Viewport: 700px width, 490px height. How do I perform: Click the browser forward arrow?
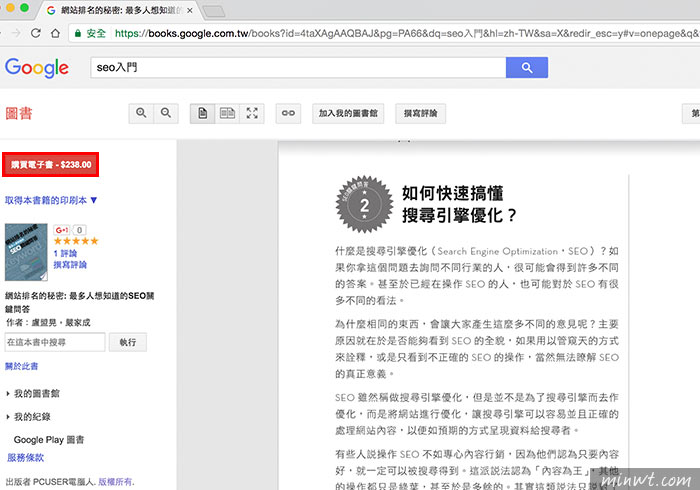point(16,33)
